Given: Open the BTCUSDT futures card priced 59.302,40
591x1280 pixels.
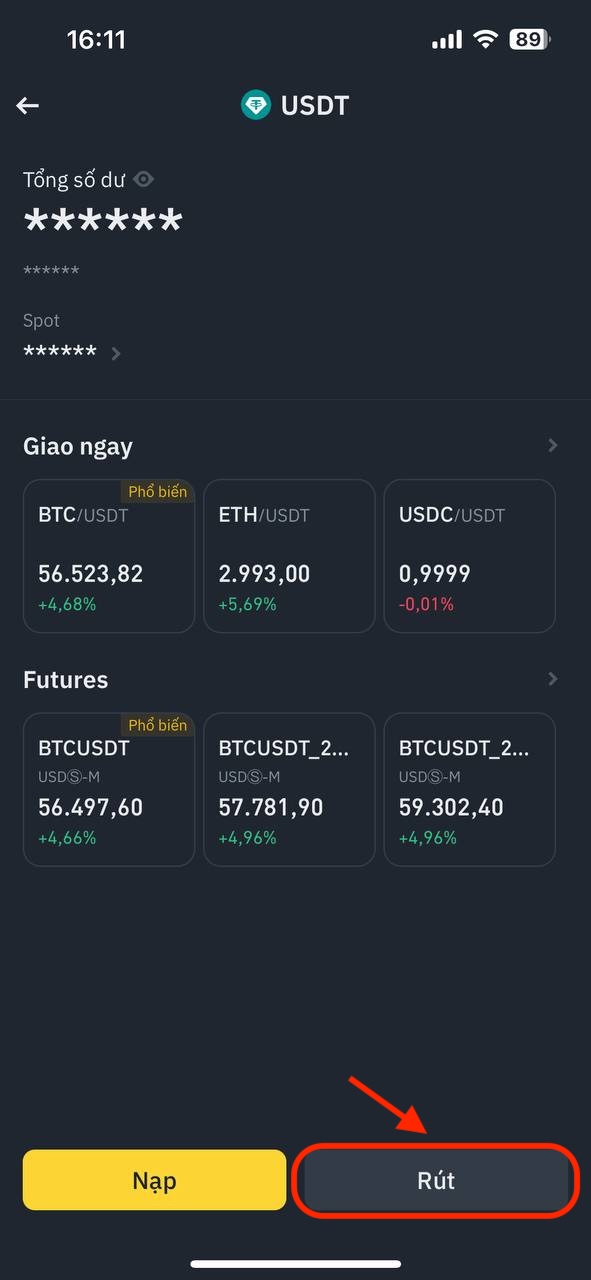Looking at the screenshot, I should pos(470,789).
